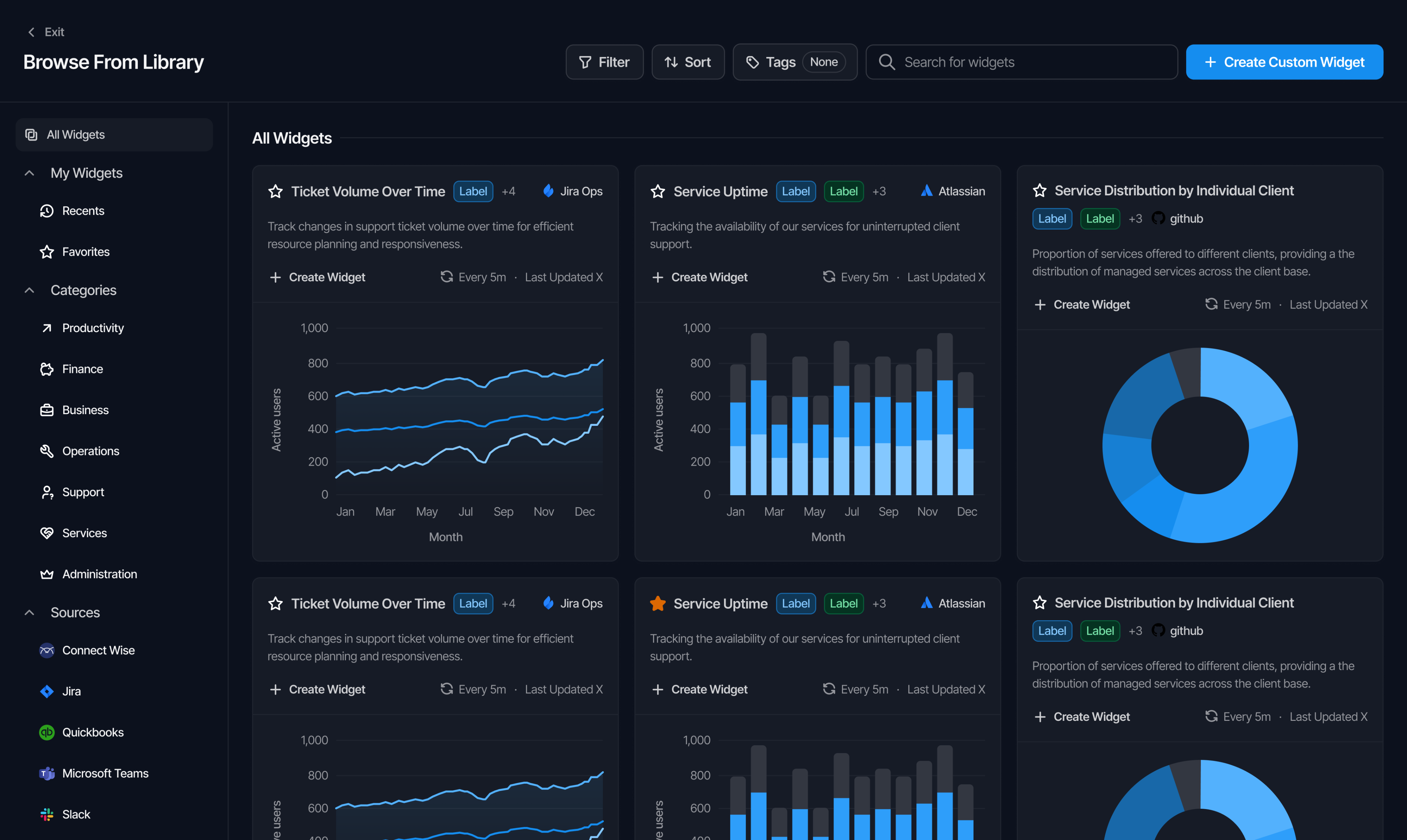Select the Connect Wise source logo
Screen dimensions: 1407x840
click(47, 650)
